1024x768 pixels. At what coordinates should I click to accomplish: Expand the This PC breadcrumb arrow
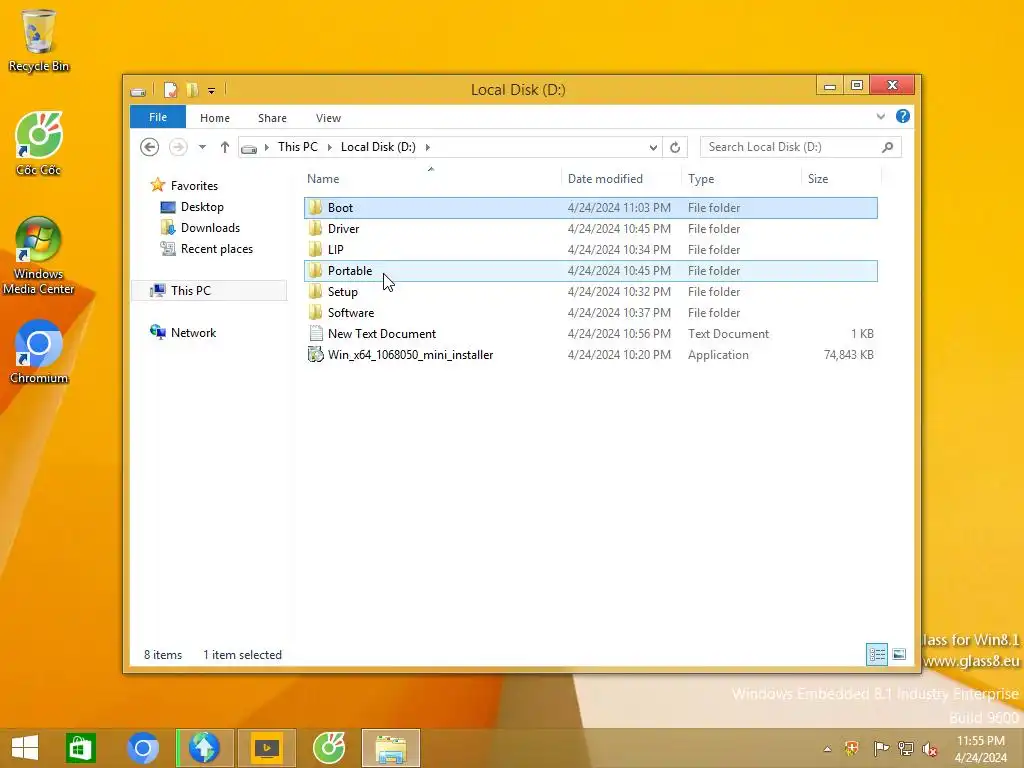pyautogui.click(x=329, y=147)
